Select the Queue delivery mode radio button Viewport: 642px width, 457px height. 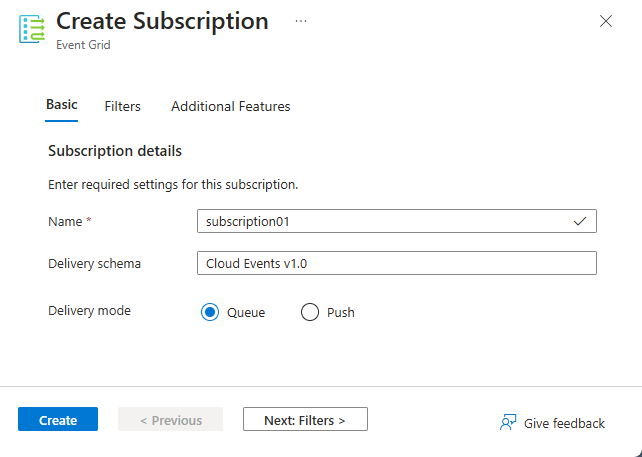(x=210, y=312)
